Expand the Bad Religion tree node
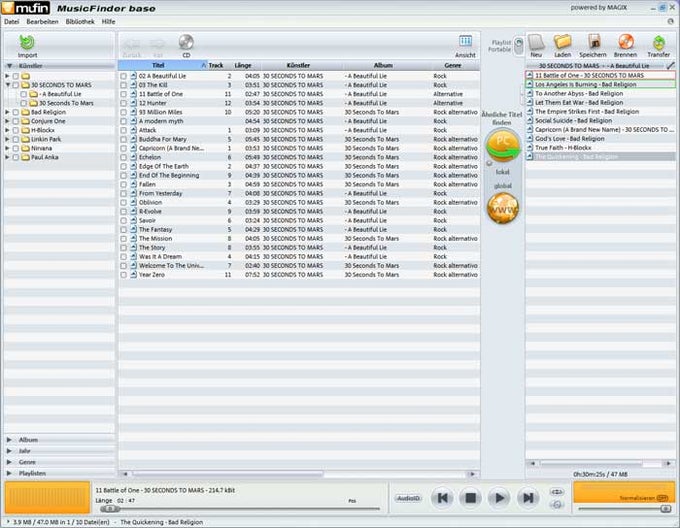Screen dimensions: 680x528 (x=7, y=112)
